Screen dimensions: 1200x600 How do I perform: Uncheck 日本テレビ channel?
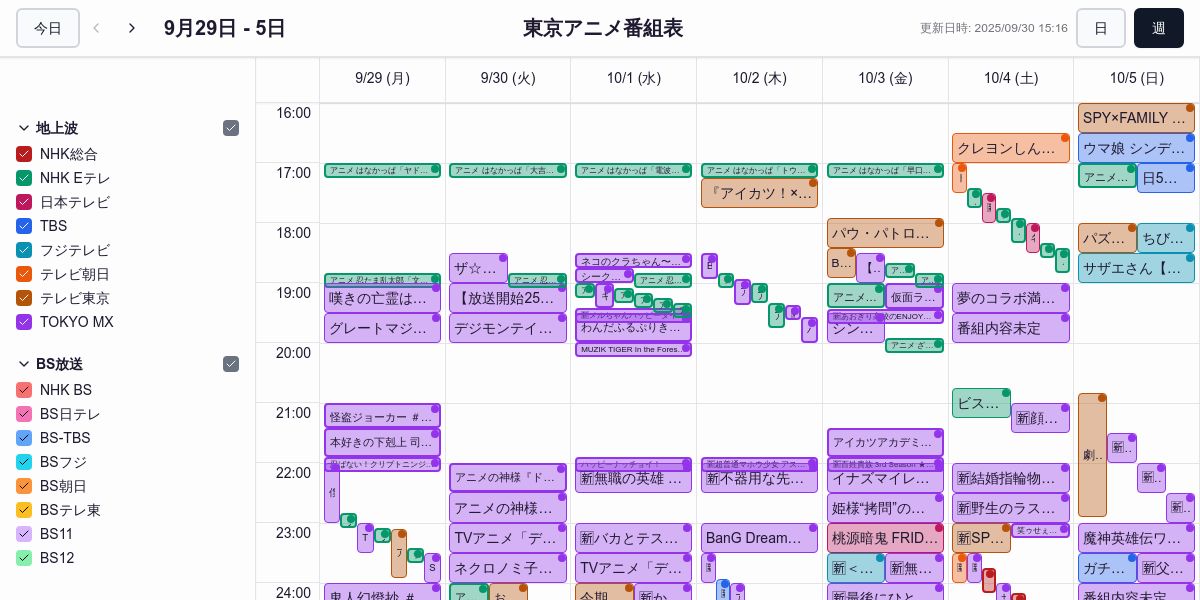click(x=24, y=202)
